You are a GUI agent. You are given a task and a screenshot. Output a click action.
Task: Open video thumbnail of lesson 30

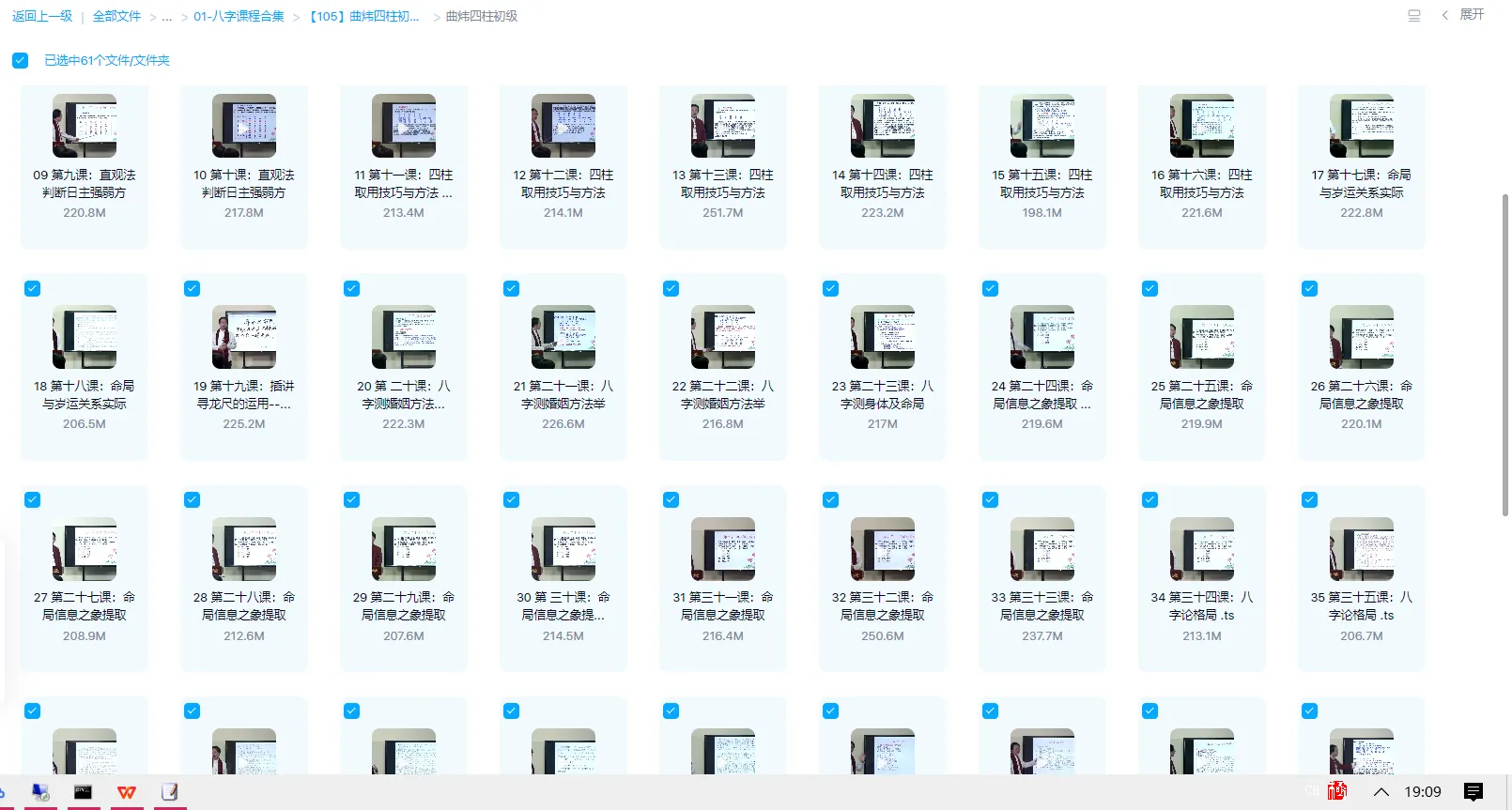pos(563,549)
